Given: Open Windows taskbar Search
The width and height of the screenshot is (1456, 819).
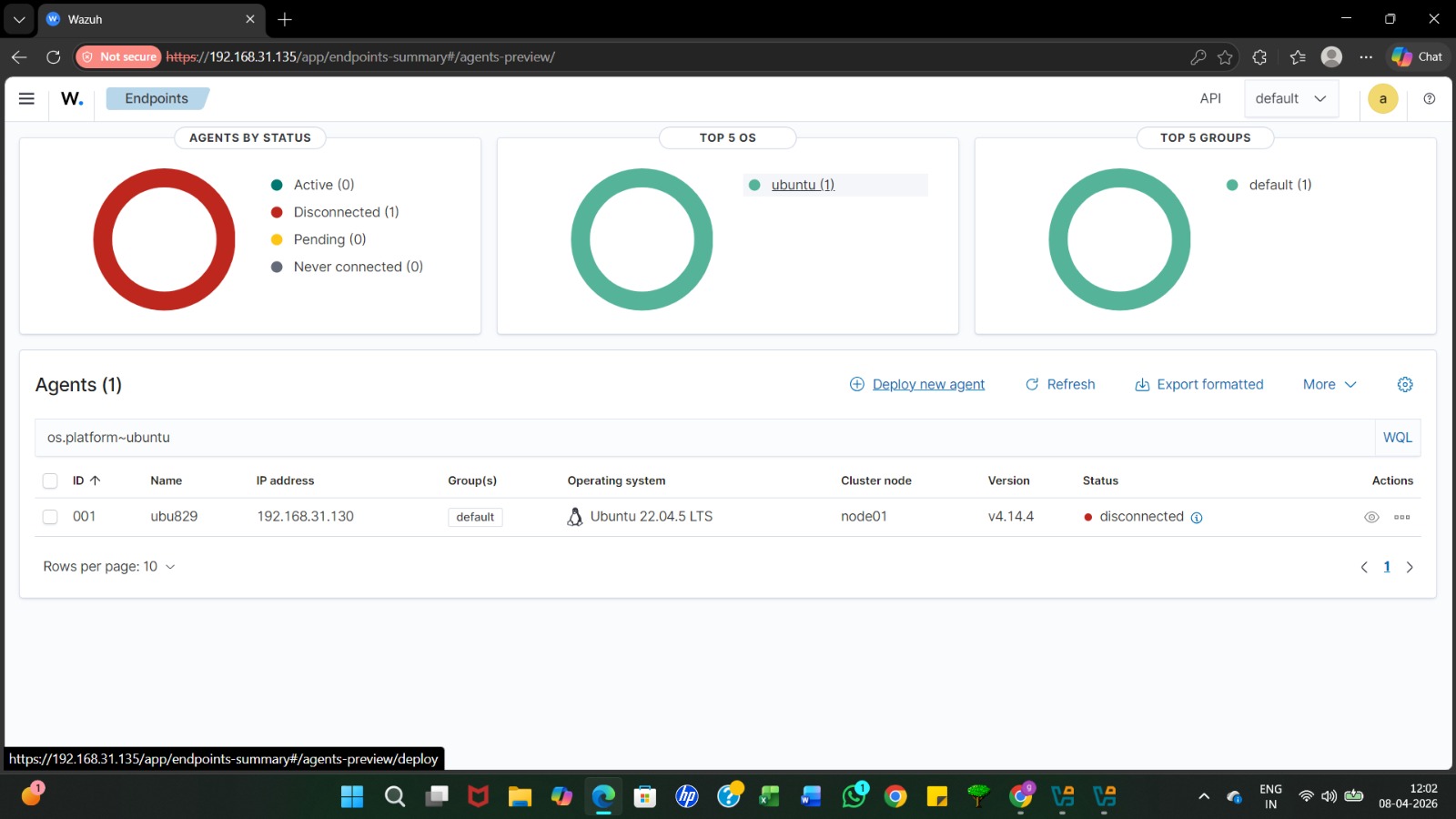Looking at the screenshot, I should tap(395, 797).
